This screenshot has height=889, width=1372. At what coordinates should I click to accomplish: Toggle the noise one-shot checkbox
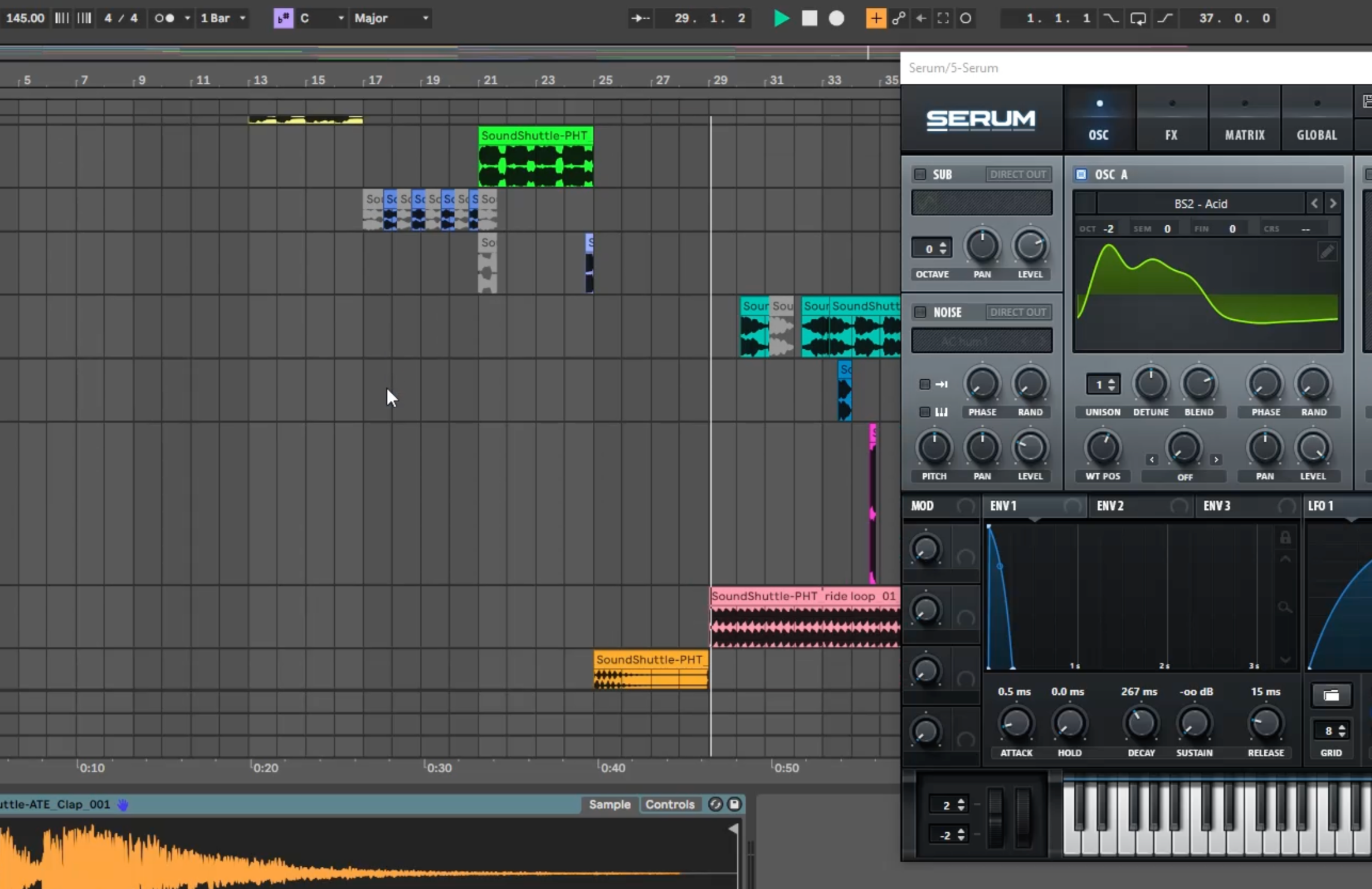pyautogui.click(x=925, y=385)
